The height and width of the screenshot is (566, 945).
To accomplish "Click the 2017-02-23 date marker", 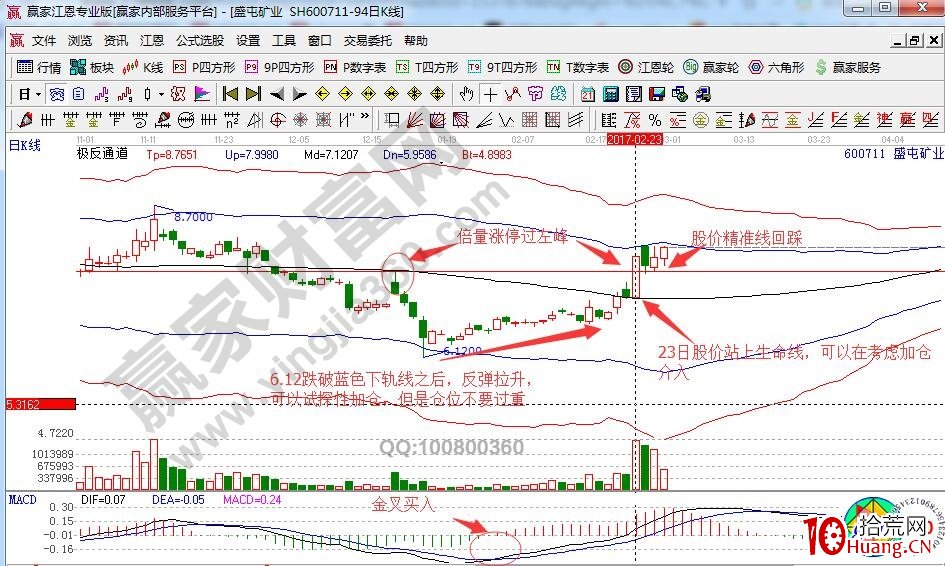I will pos(635,139).
